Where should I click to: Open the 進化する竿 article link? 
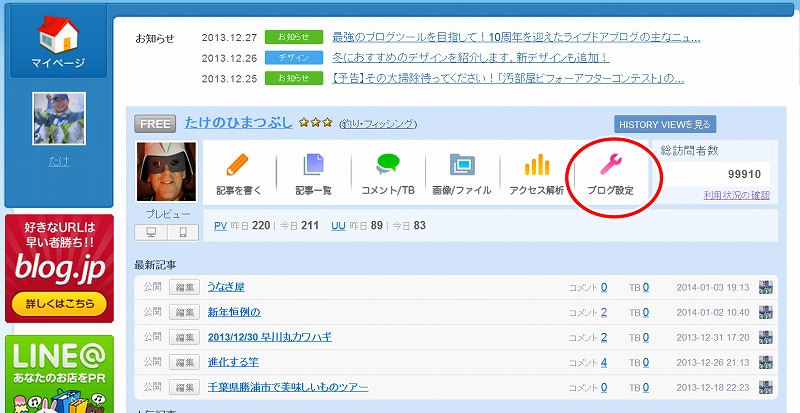tap(233, 362)
